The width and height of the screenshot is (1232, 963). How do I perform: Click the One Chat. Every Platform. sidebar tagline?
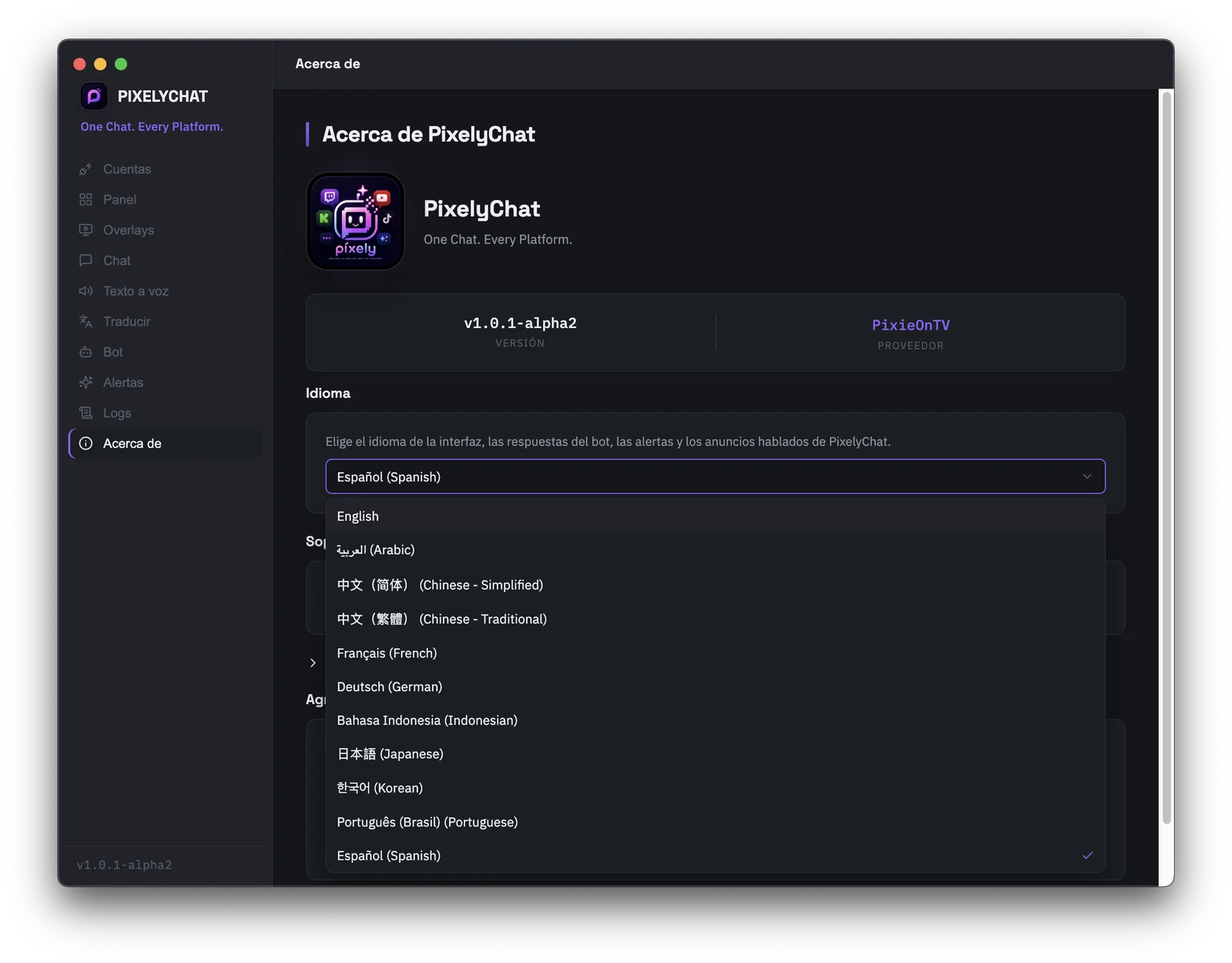[152, 127]
